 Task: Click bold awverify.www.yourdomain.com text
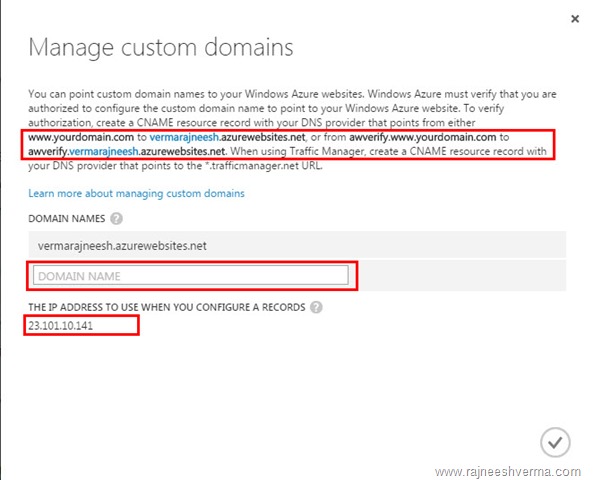tap(422, 137)
